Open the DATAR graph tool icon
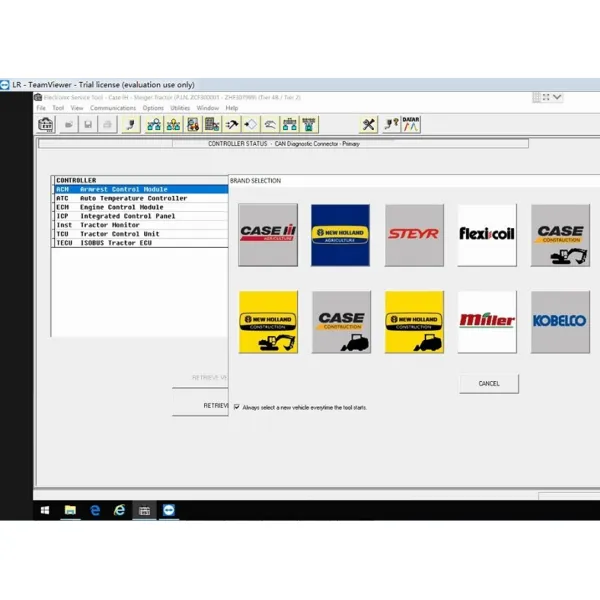Viewport: 600px width, 600px height. pyautogui.click(x=411, y=124)
